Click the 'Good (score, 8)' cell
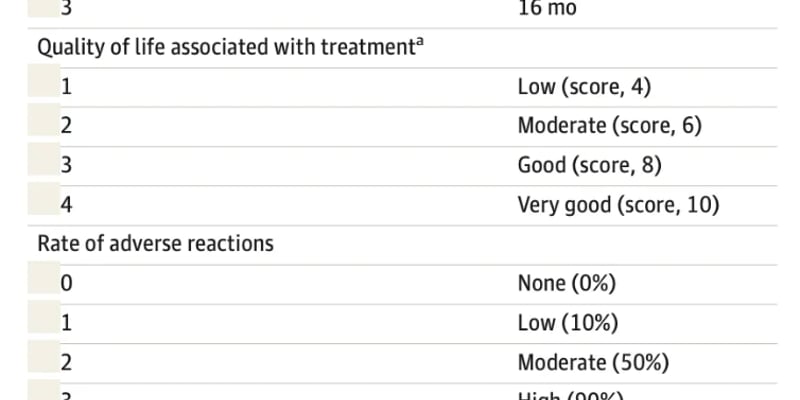 [589, 165]
